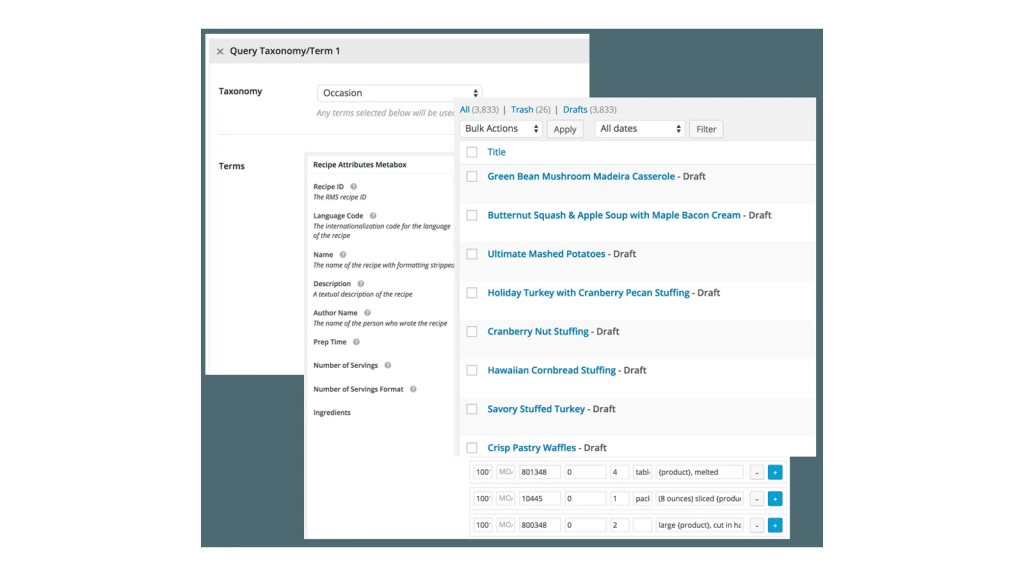This screenshot has width=1024, height=576.
Task: Check Butternut Squash & Apple Soup checkbox
Action: (x=472, y=216)
